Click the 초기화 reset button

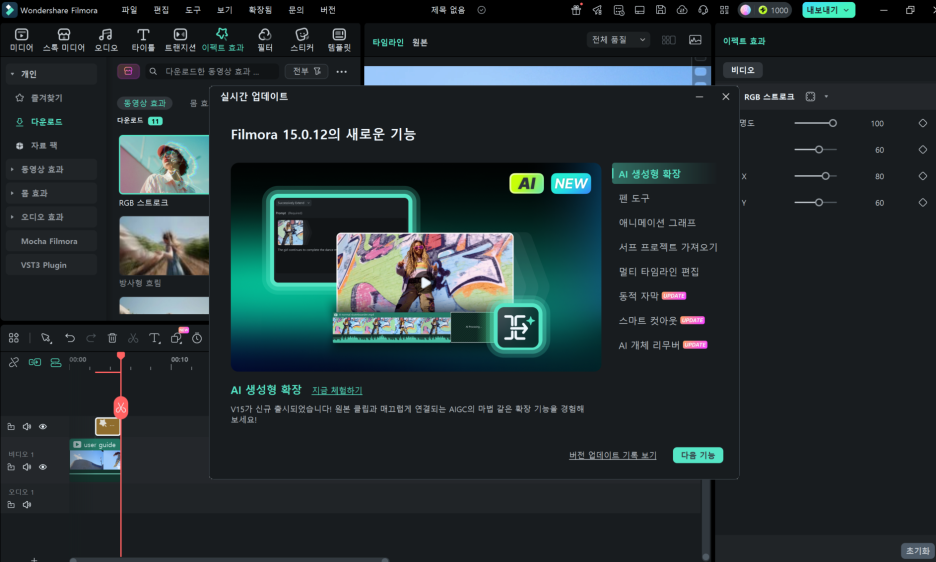click(917, 551)
